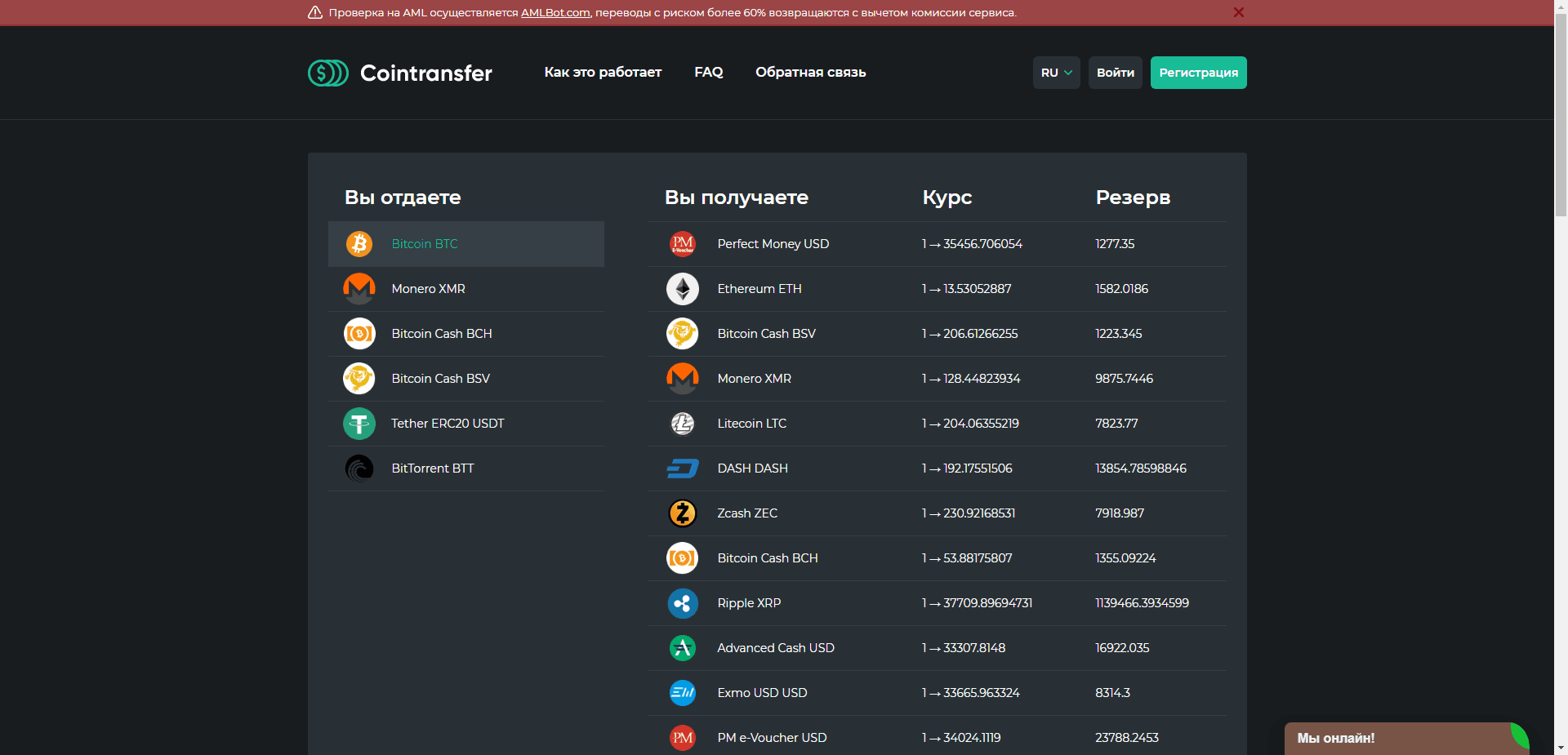
Task: Choose the Advanced Cash USD icon
Action: (683, 648)
